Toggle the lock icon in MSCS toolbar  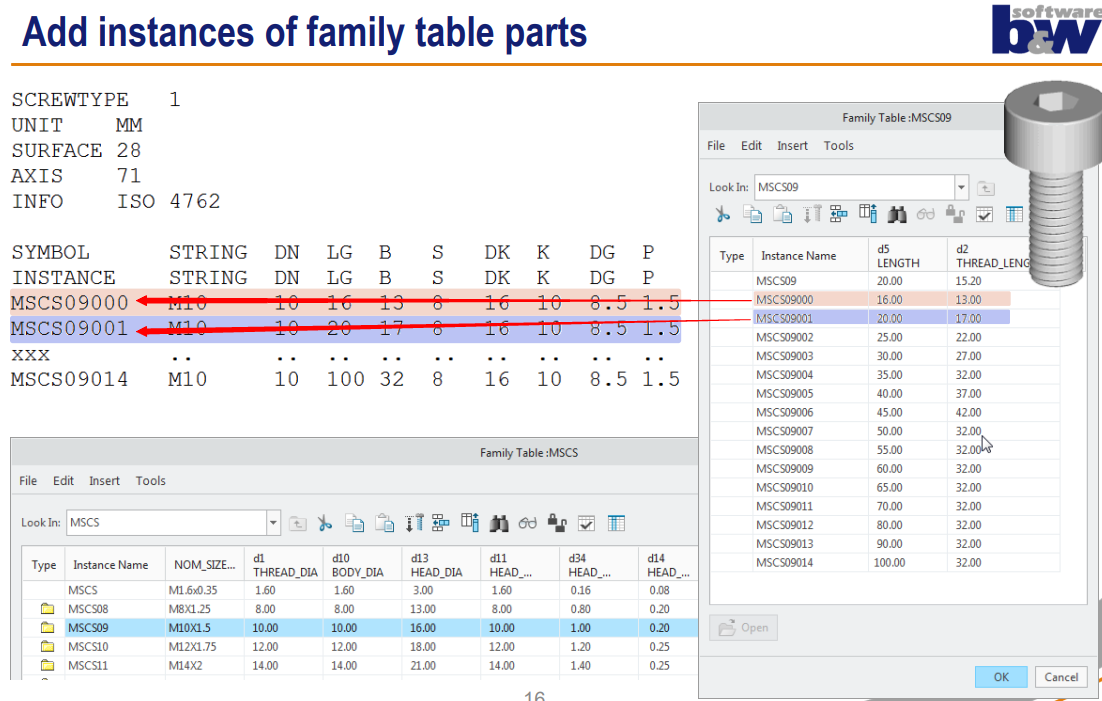557,522
